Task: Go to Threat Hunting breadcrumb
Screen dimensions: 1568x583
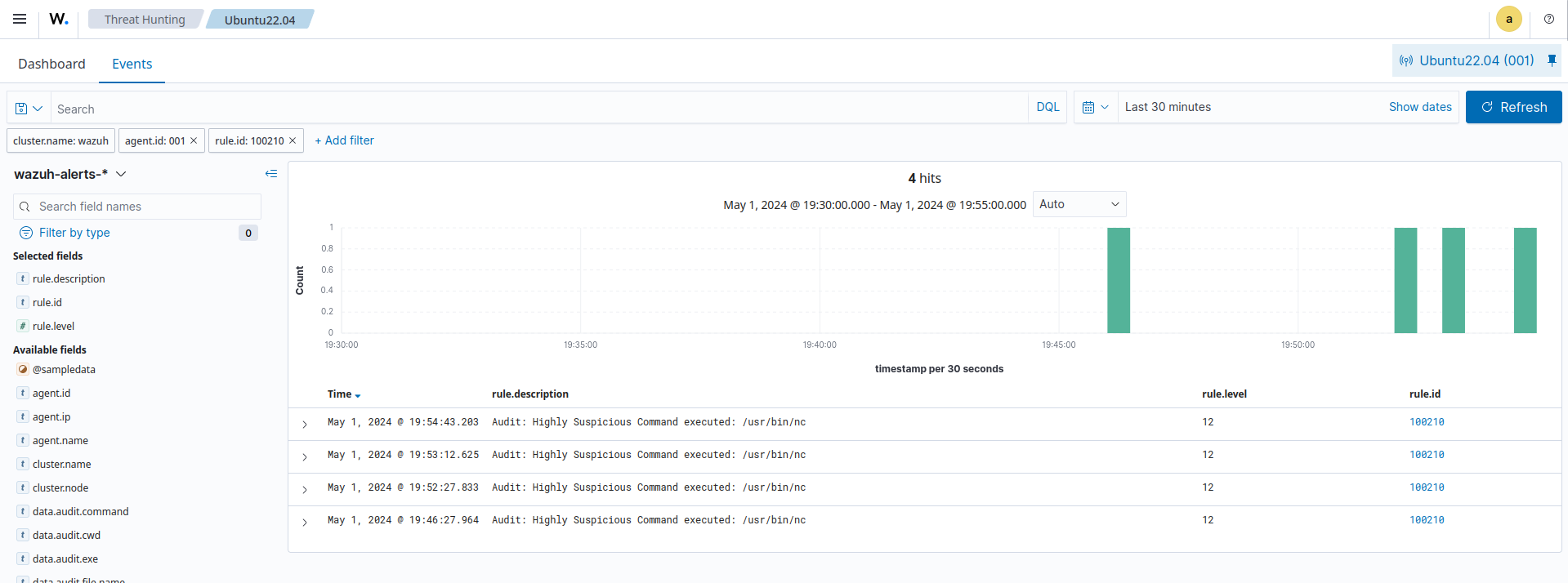Action: tap(145, 20)
